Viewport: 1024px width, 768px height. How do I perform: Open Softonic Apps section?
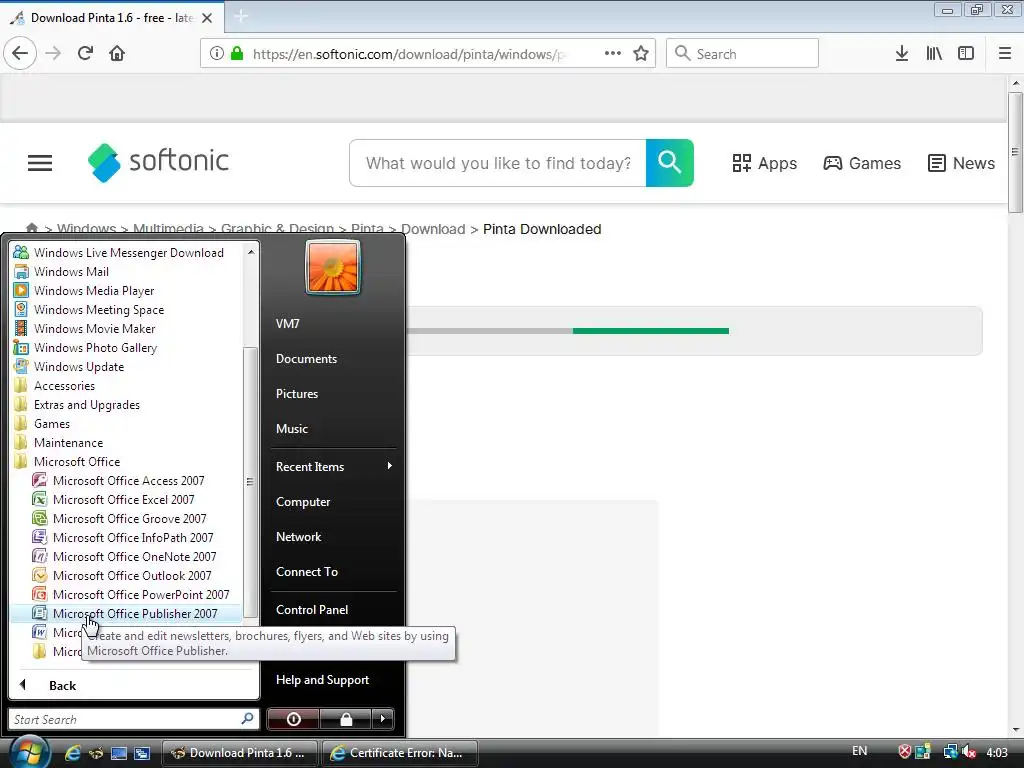pos(765,163)
